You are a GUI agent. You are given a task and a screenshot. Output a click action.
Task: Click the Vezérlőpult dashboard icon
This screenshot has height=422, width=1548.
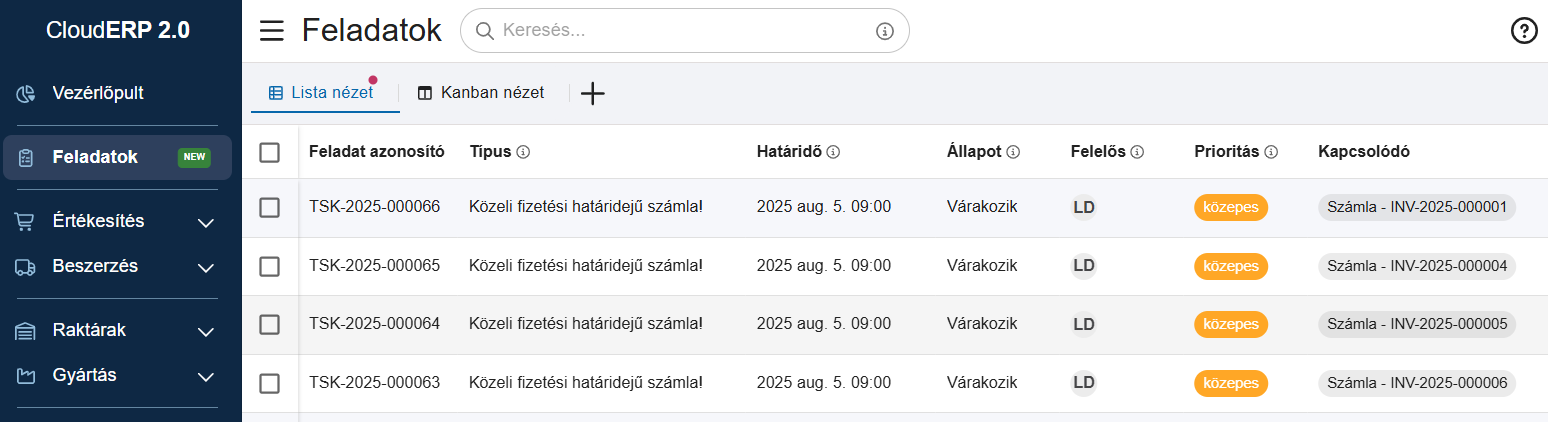point(26,94)
